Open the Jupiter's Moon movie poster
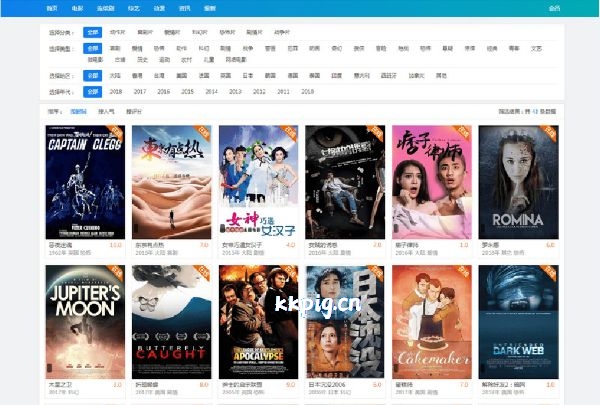 tap(85, 322)
